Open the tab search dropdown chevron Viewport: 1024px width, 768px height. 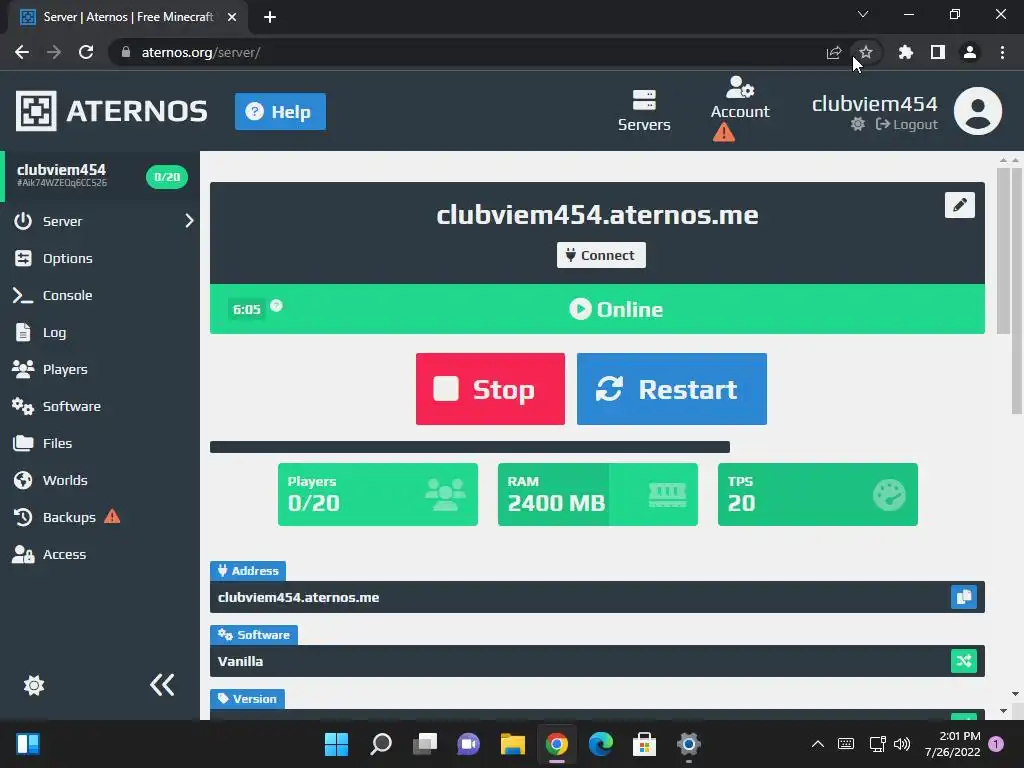[863, 14]
